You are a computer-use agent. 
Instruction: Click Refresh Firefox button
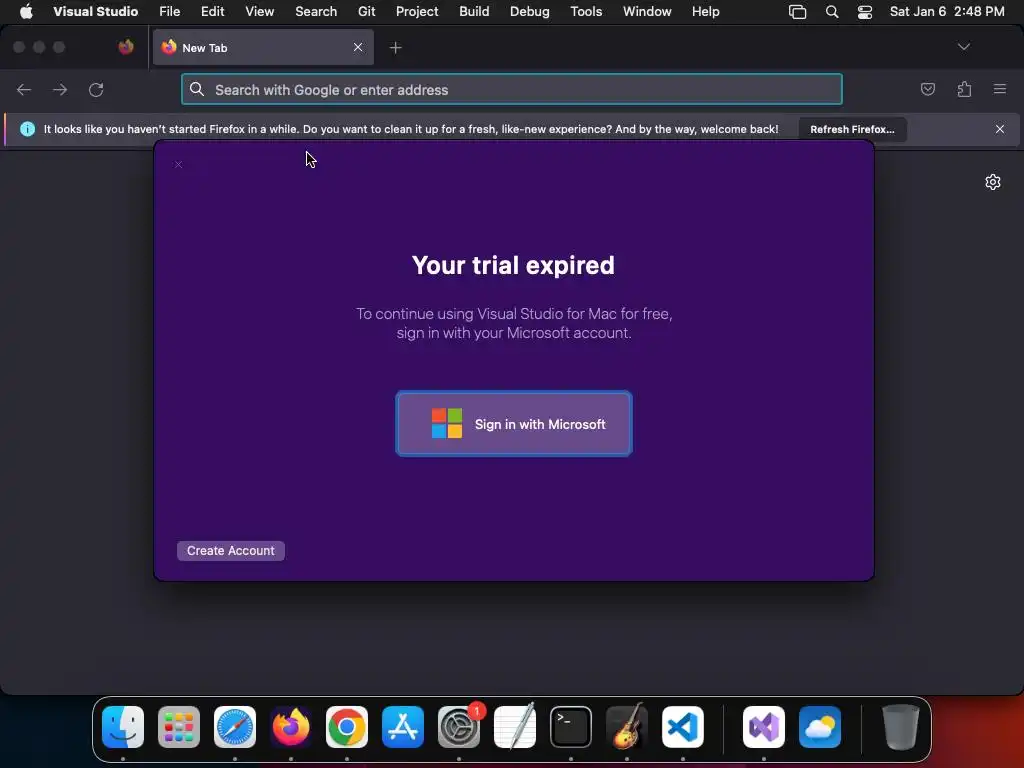852,129
